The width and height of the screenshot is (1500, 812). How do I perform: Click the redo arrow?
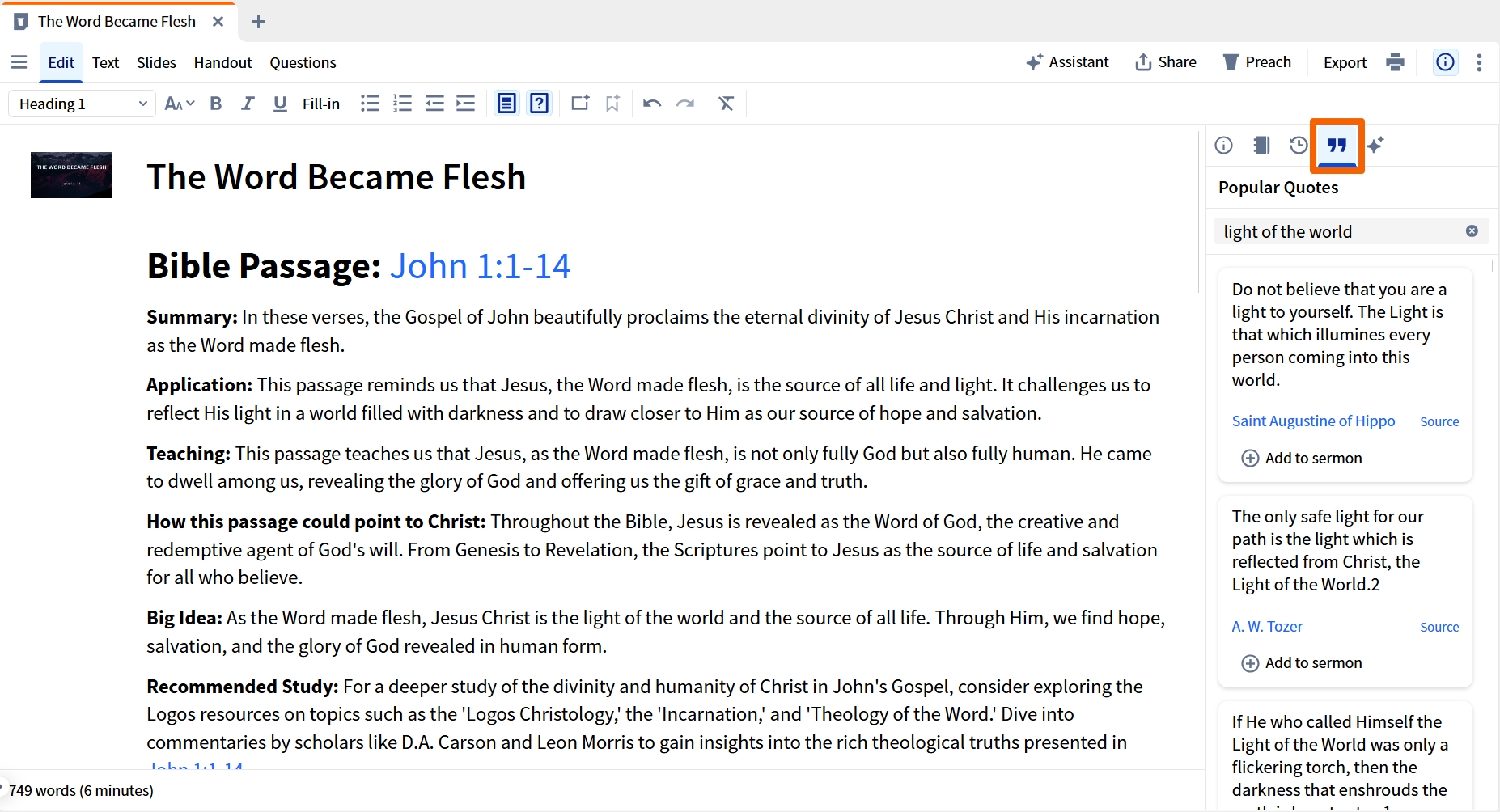click(685, 104)
